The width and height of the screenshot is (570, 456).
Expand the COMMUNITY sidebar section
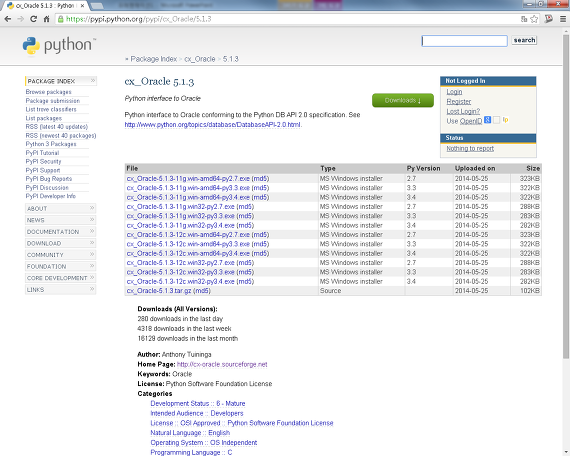tap(60, 255)
